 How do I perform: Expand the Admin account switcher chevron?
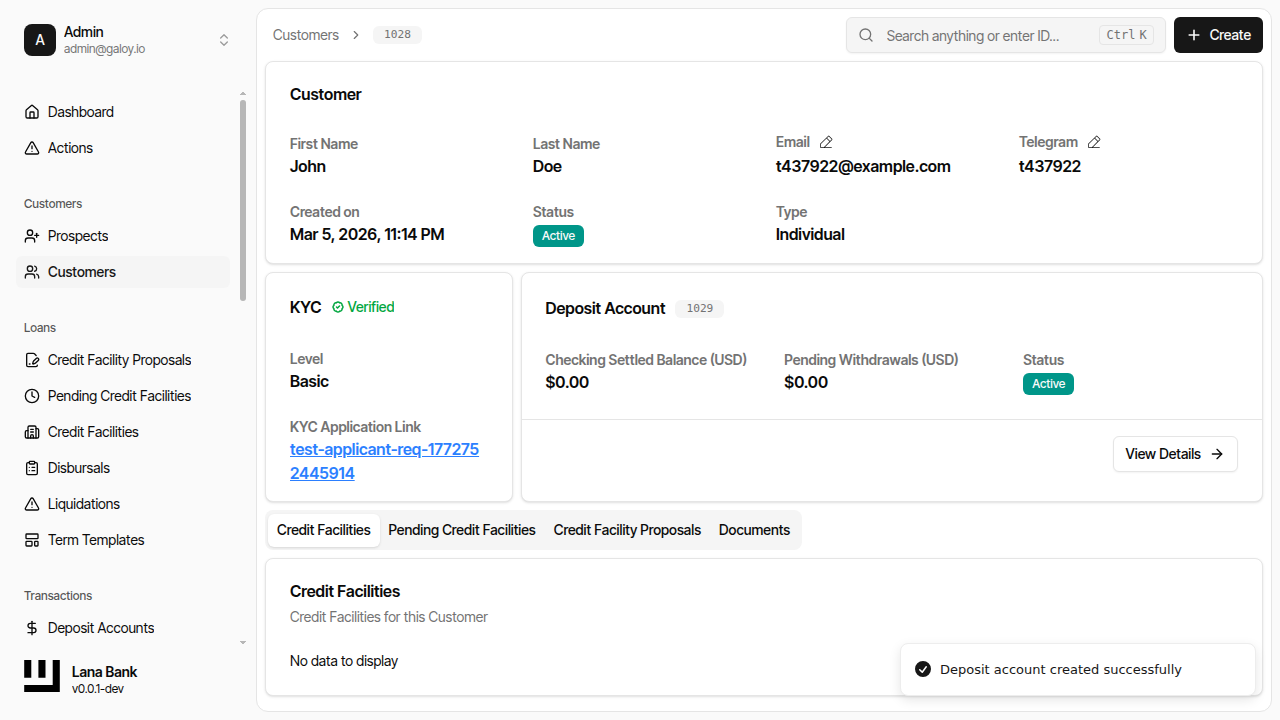[x=224, y=40]
